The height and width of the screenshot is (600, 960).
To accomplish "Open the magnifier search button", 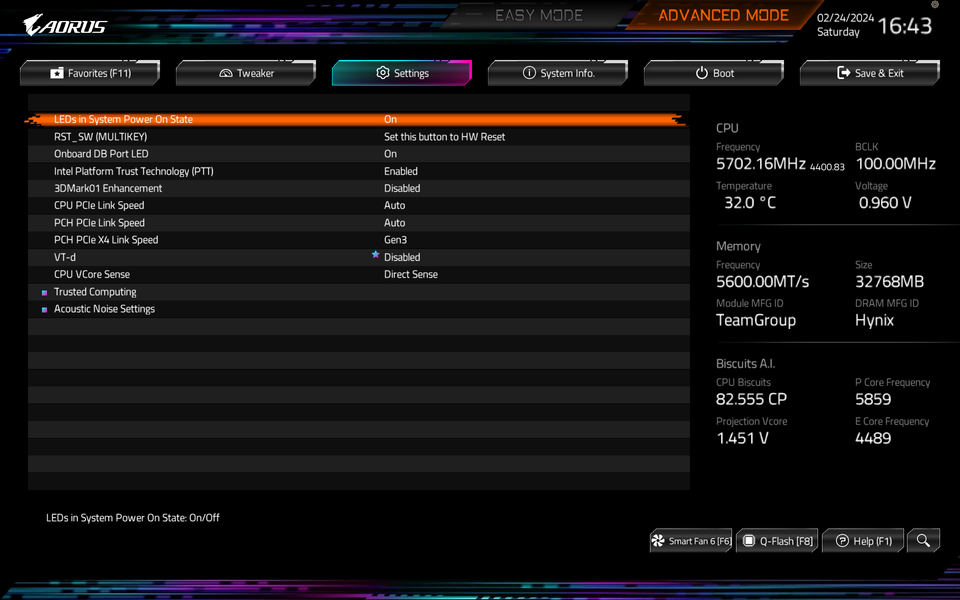I will [x=923, y=541].
